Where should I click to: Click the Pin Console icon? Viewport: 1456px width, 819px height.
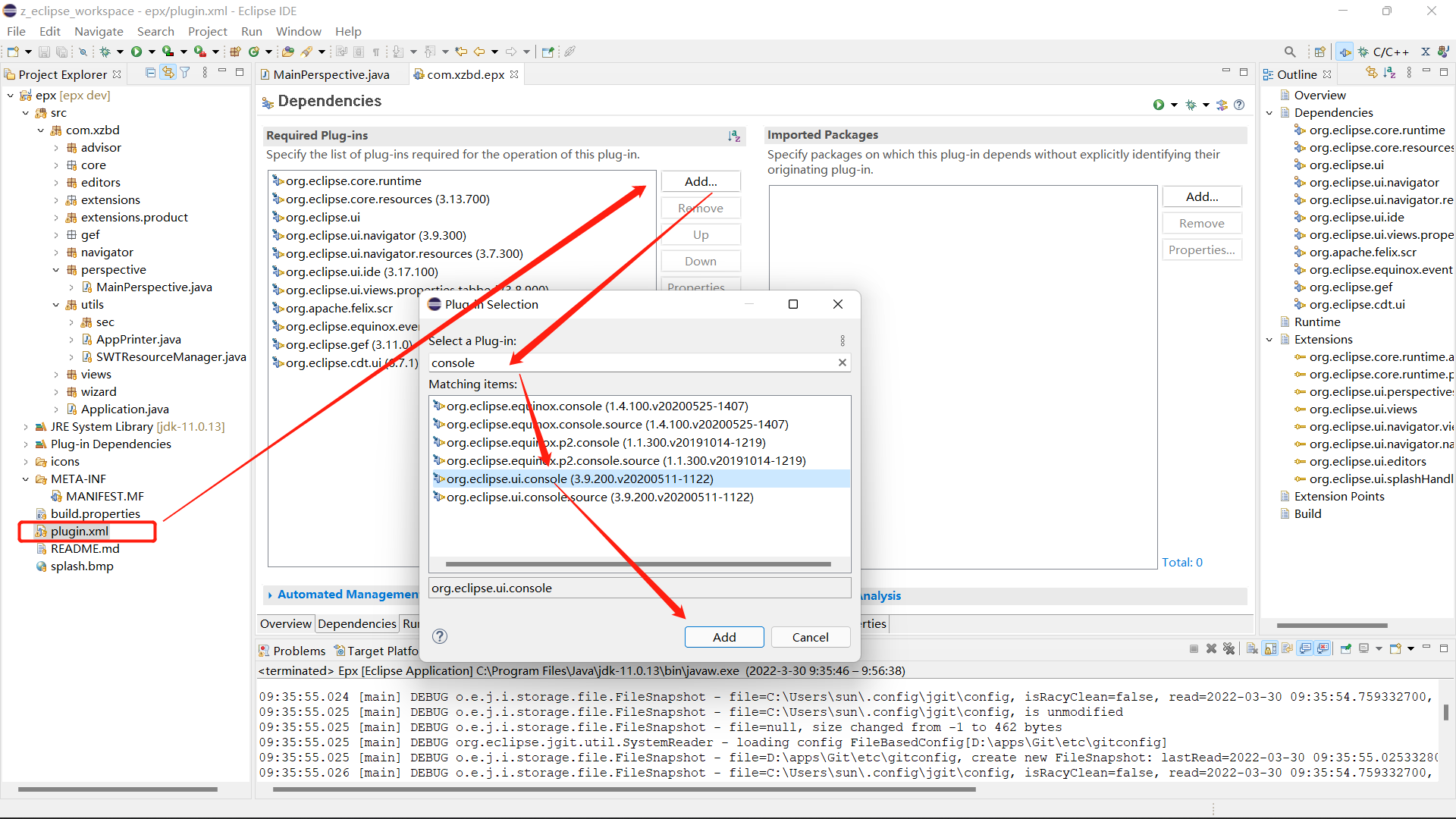coord(1346,648)
